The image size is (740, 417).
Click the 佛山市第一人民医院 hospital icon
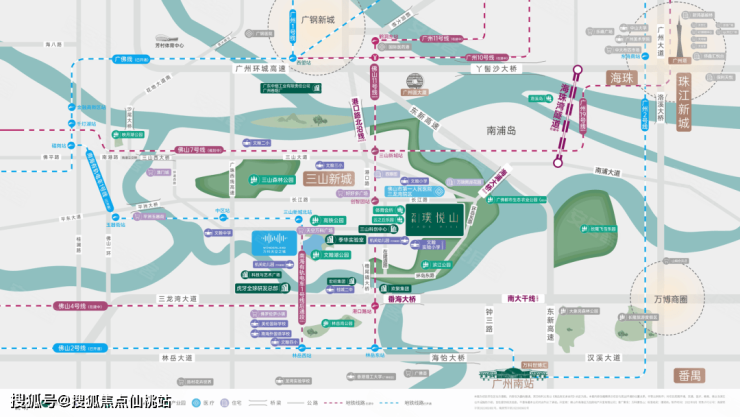pyautogui.click(x=438, y=191)
